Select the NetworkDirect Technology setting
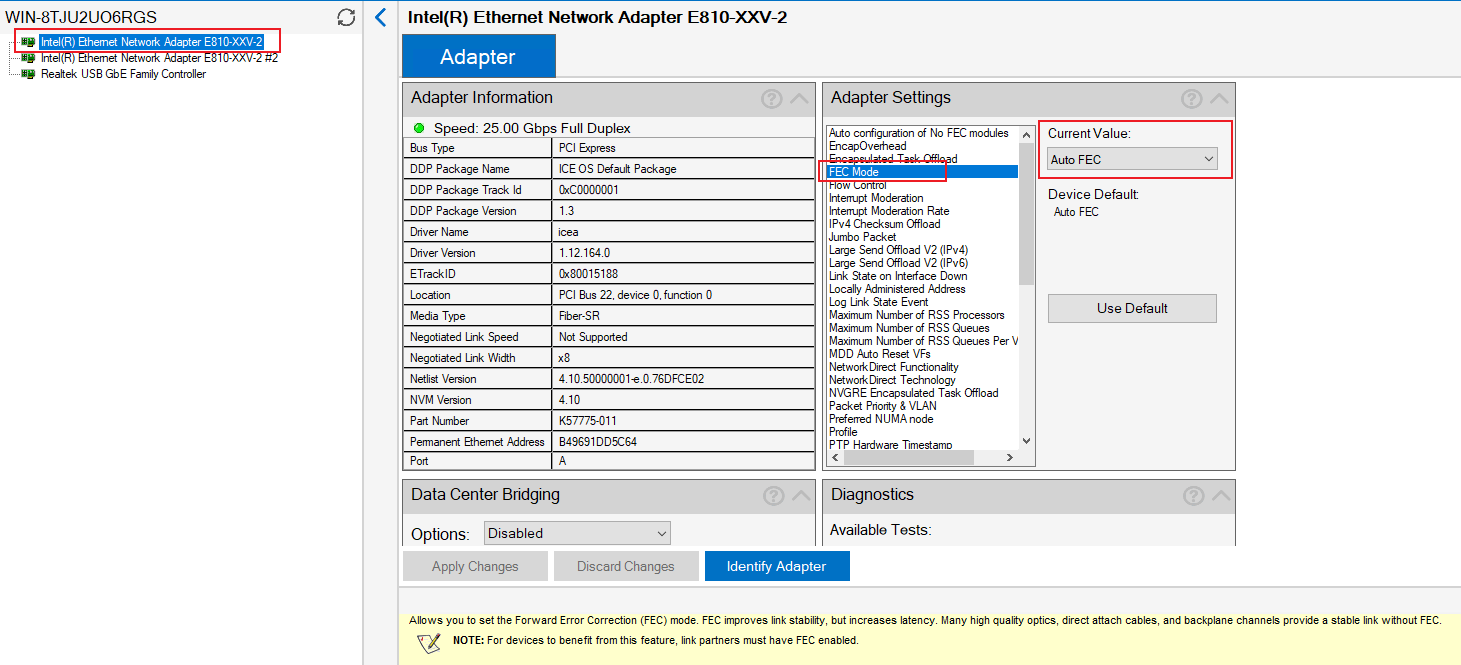The width and height of the screenshot is (1461, 665). point(892,380)
